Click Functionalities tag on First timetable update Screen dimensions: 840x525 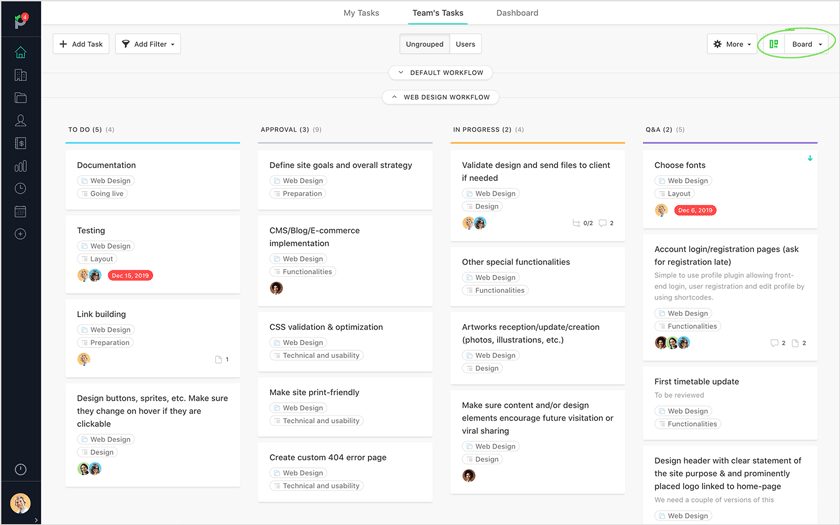[x=687, y=424]
